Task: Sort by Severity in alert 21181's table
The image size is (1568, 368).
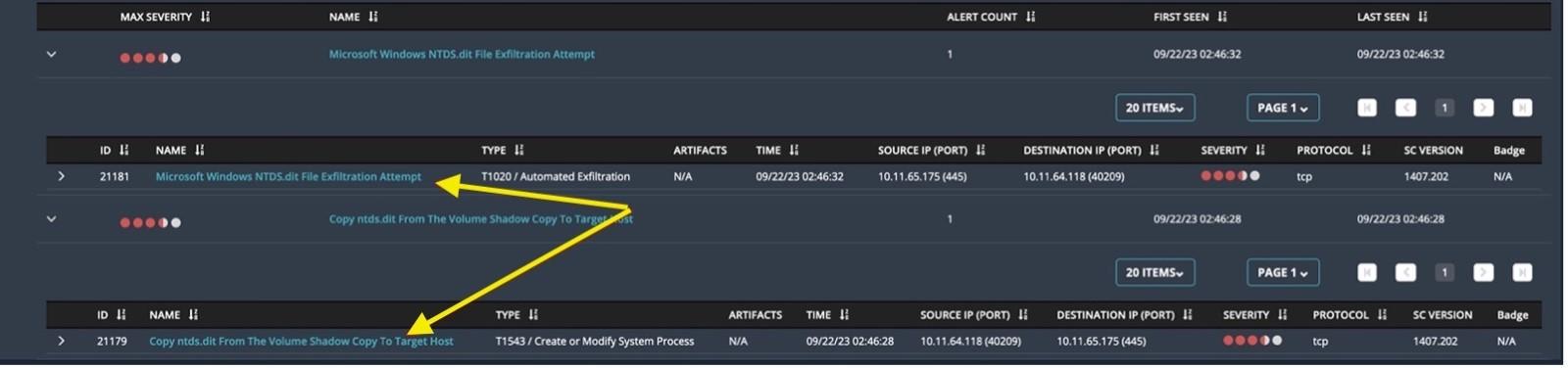Action: (1260, 150)
